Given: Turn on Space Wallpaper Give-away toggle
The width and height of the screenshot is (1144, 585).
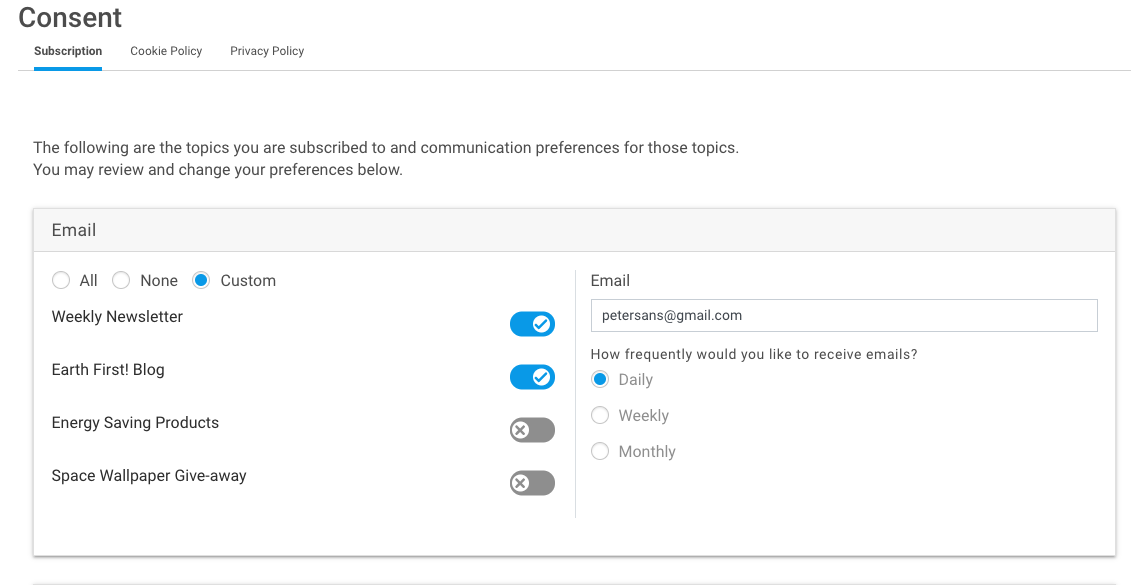Looking at the screenshot, I should (x=532, y=483).
